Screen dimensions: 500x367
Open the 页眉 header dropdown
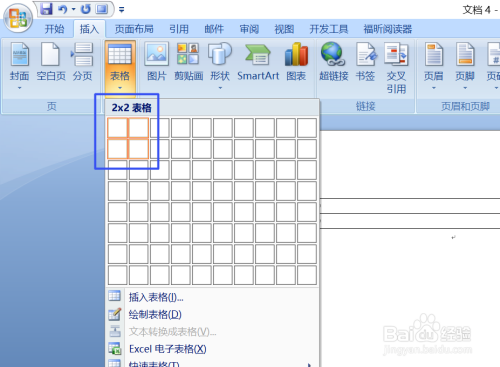click(434, 66)
